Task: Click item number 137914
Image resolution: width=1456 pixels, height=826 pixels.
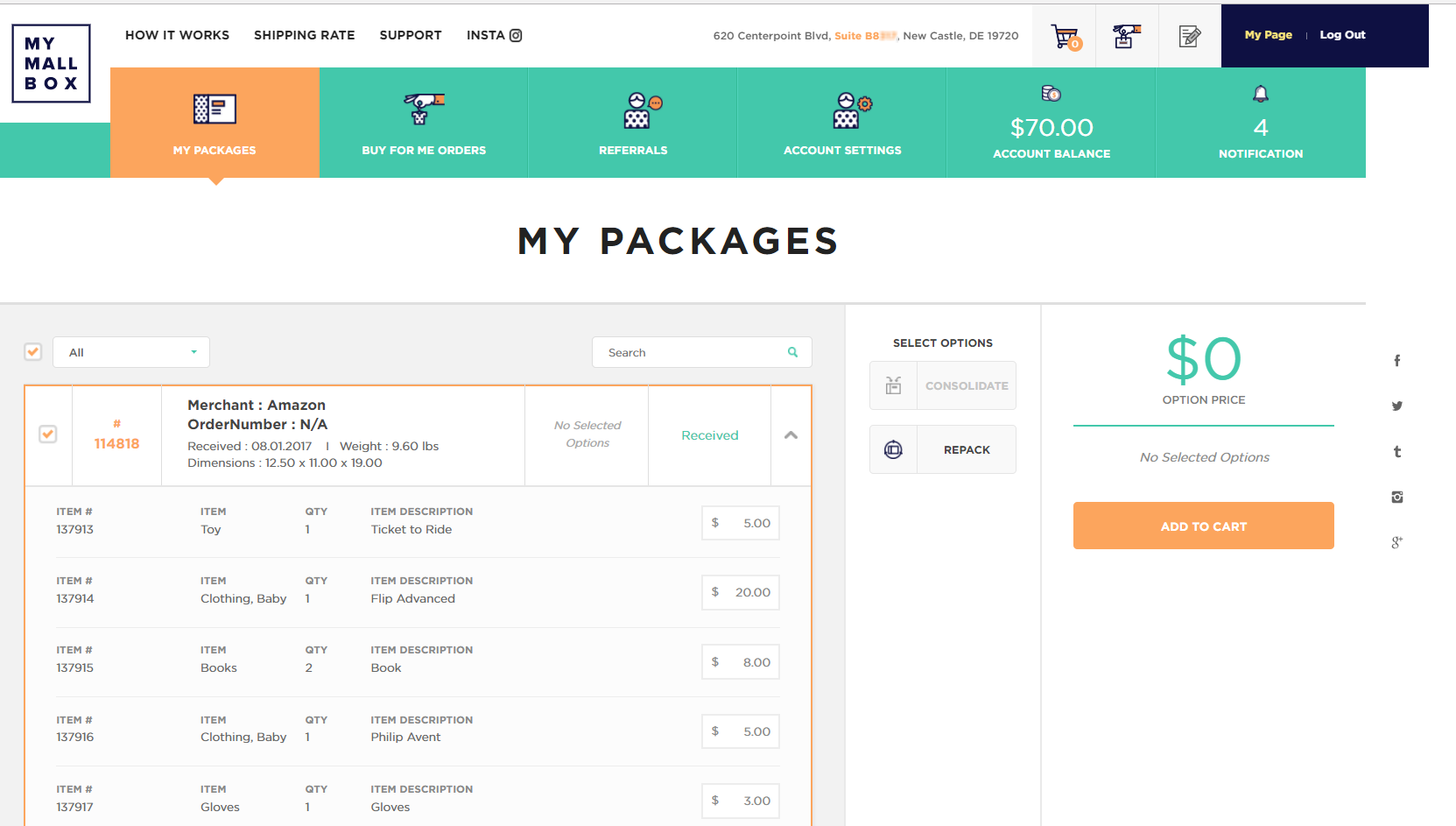Action: (x=75, y=598)
